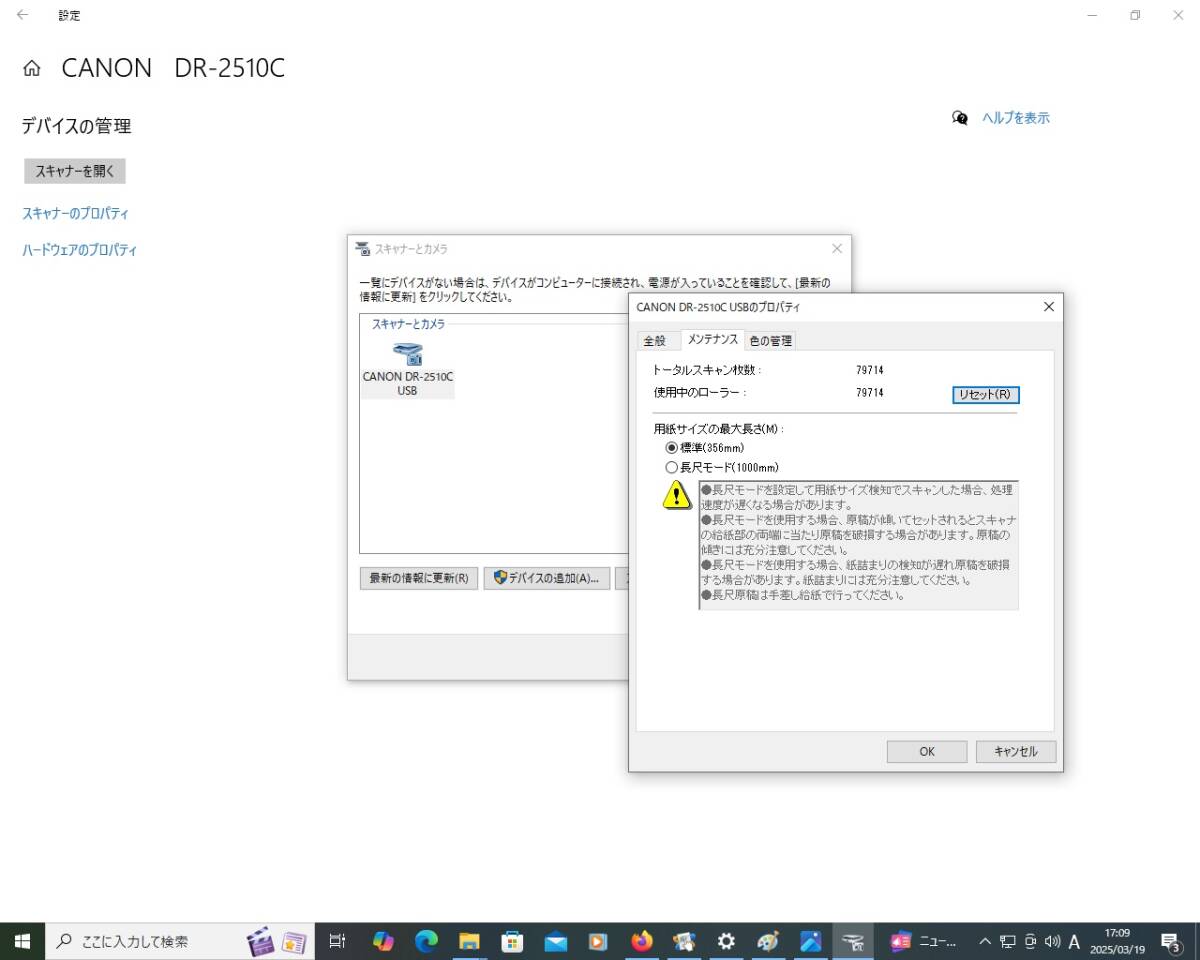This screenshot has height=960, width=1200.
Task: Click the 用紙サイズの最大長さ(M) label
Action: point(719,429)
